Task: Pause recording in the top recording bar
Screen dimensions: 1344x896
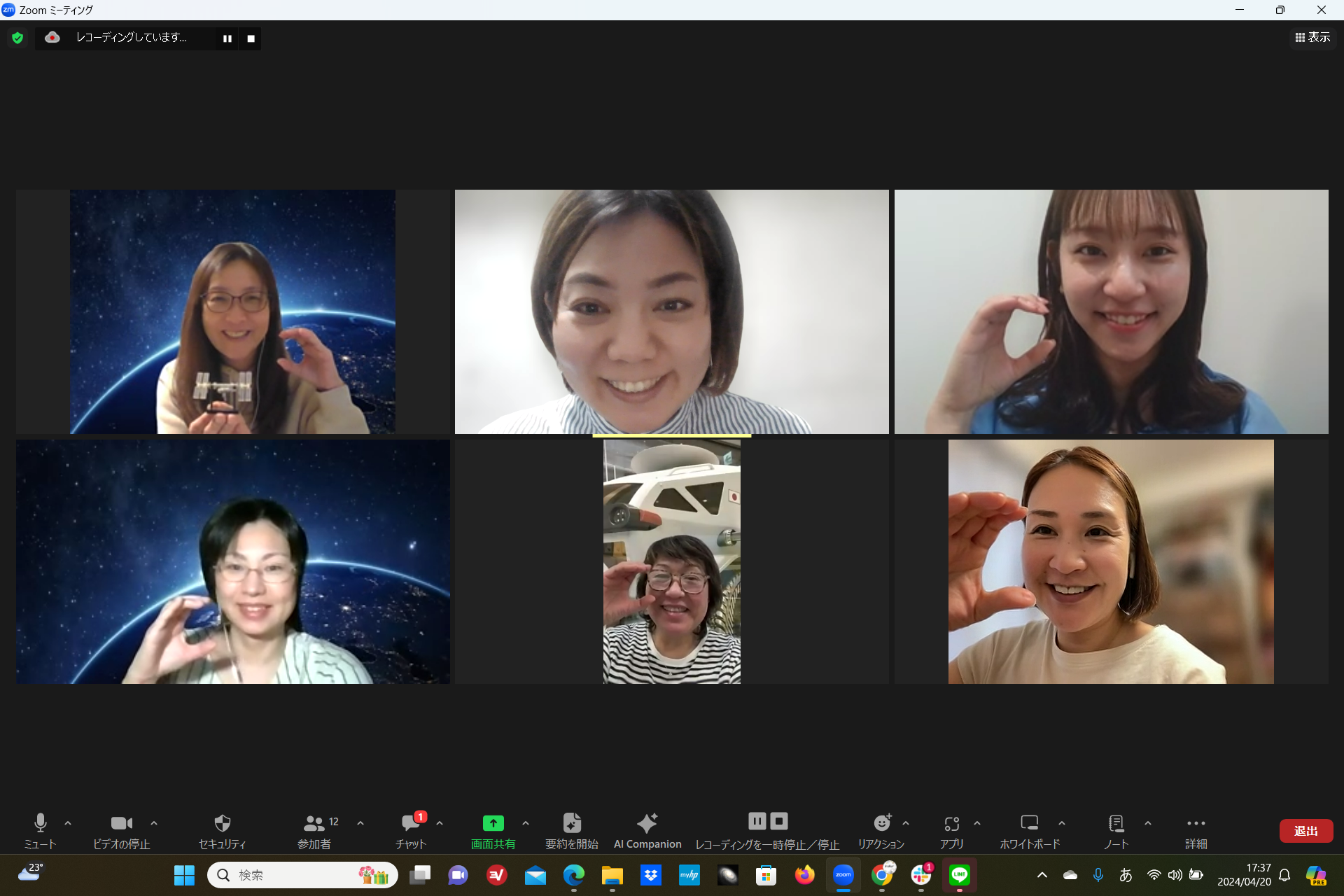Action: (227, 38)
